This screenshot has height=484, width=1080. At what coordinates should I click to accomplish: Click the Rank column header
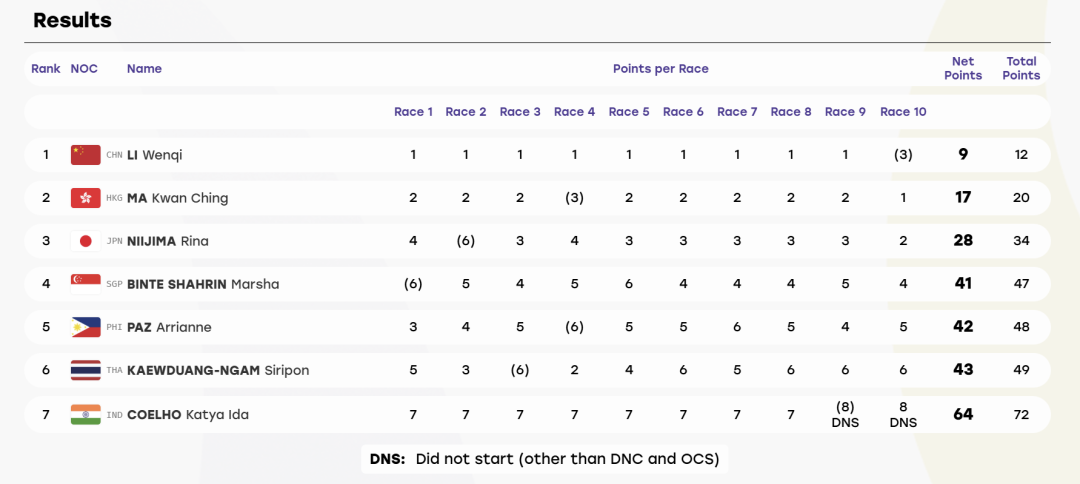pos(46,69)
